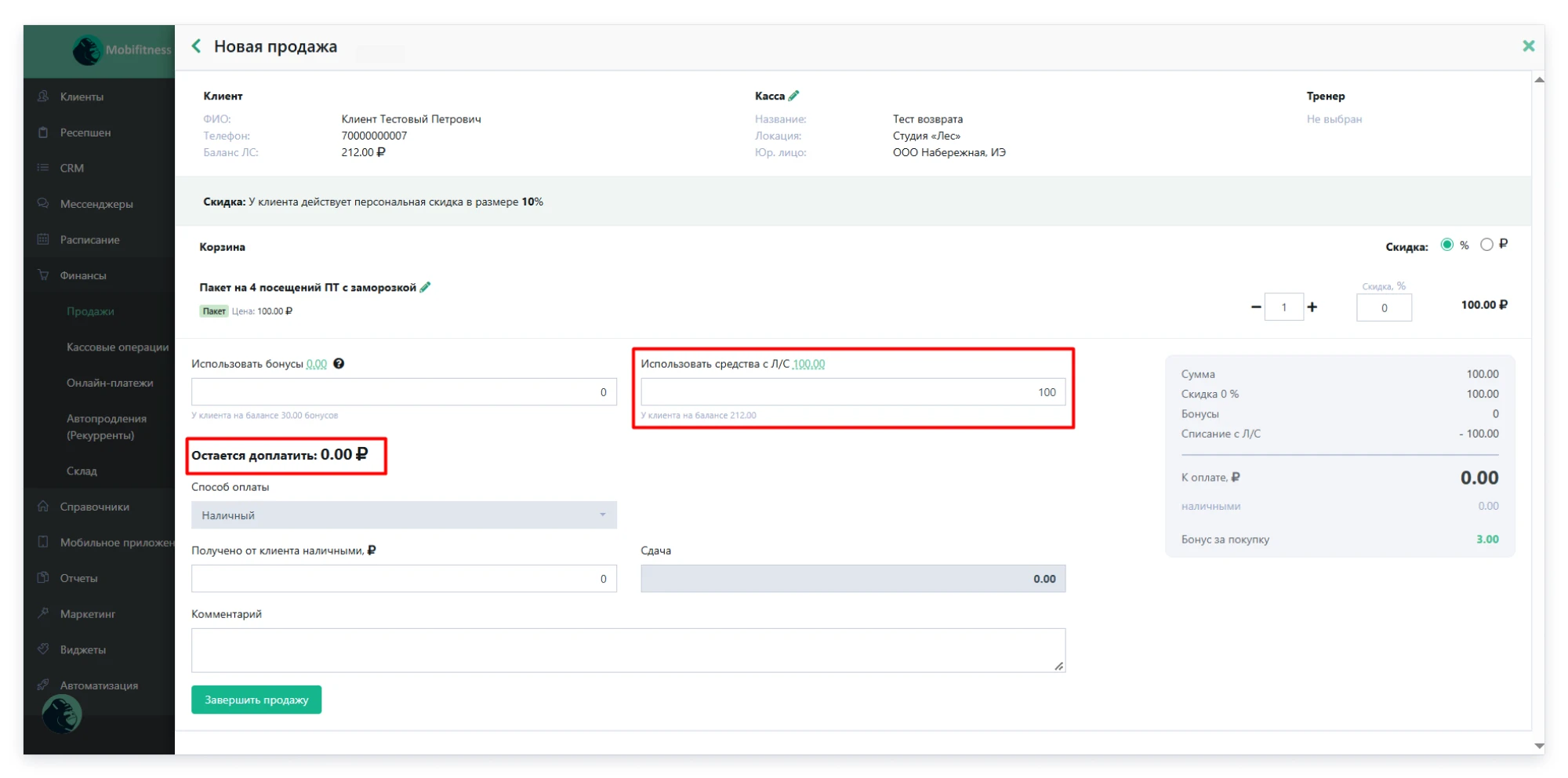Click inside the Комментарий text area

click(x=628, y=650)
